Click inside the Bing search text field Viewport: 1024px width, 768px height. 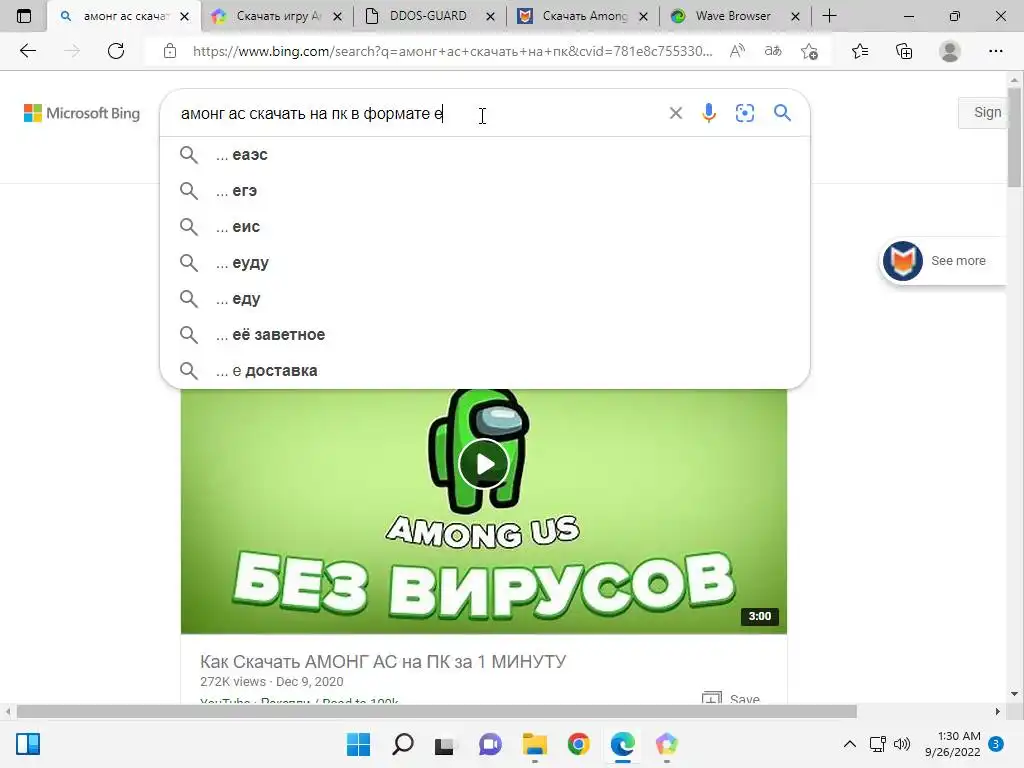pyautogui.click(x=418, y=113)
